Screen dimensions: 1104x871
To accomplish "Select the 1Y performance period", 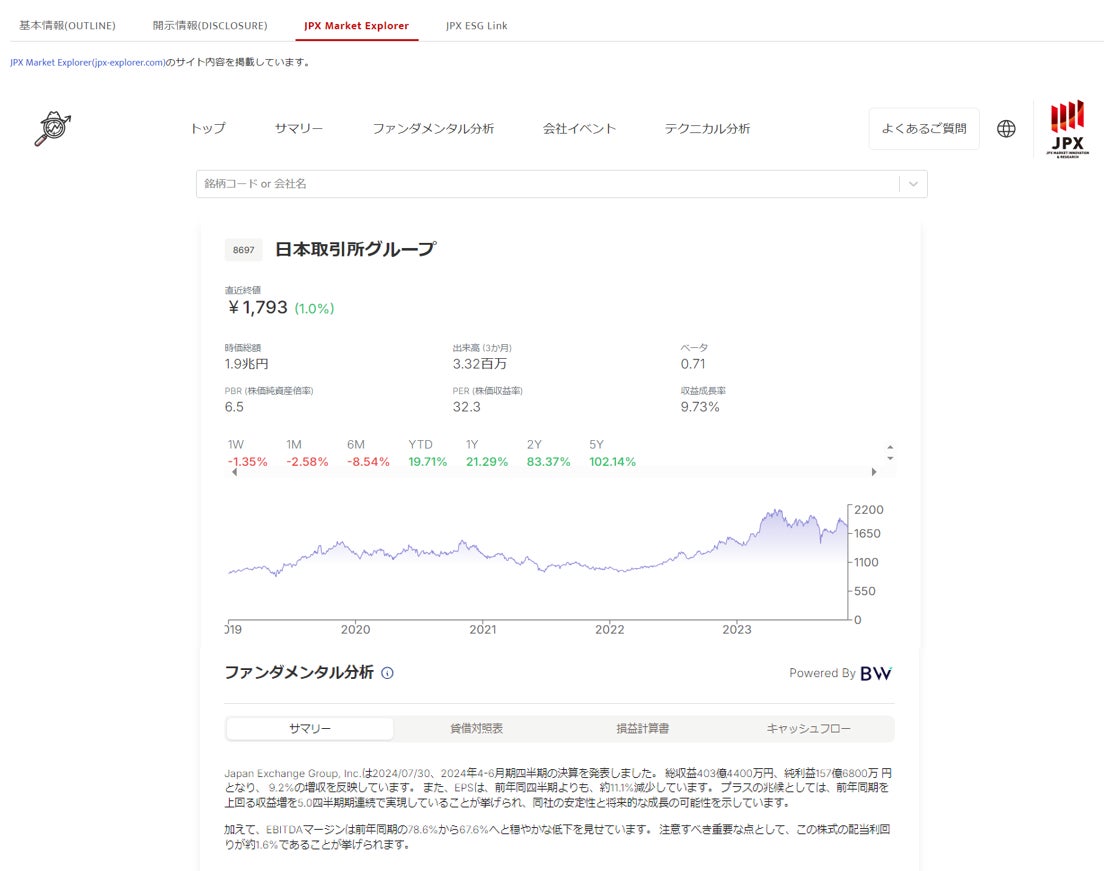I will pyautogui.click(x=487, y=453).
